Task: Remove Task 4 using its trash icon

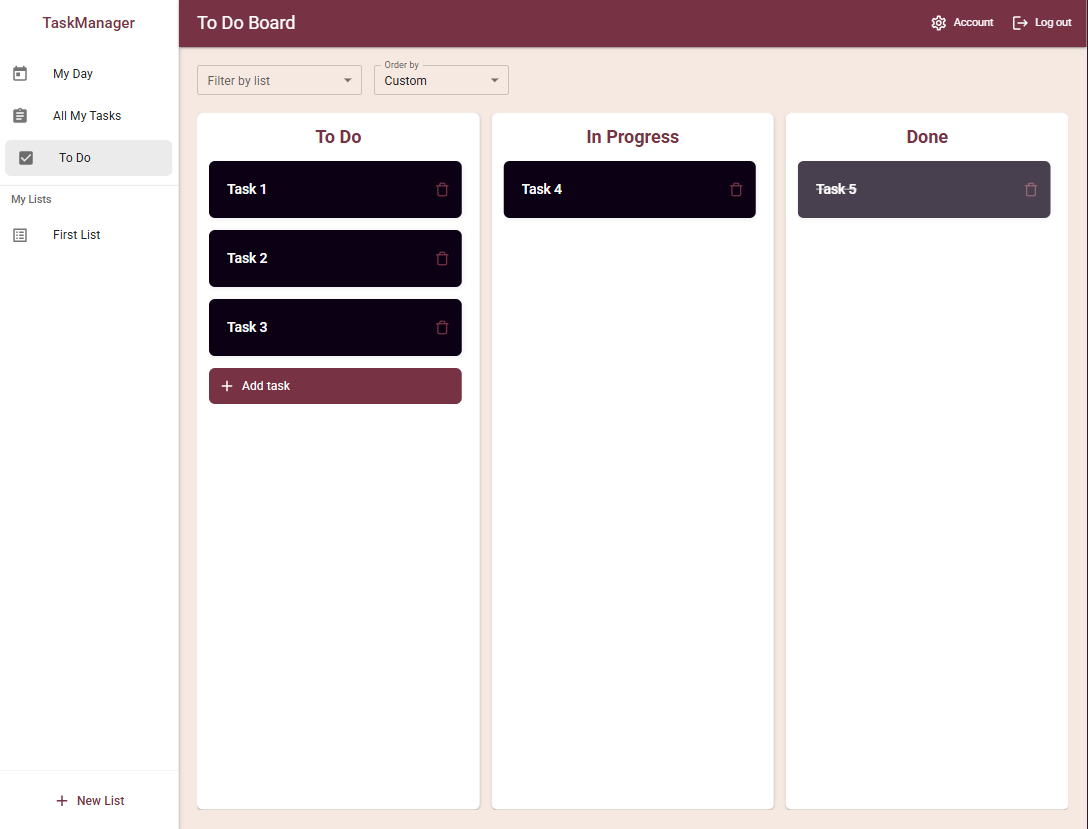Action: (736, 189)
